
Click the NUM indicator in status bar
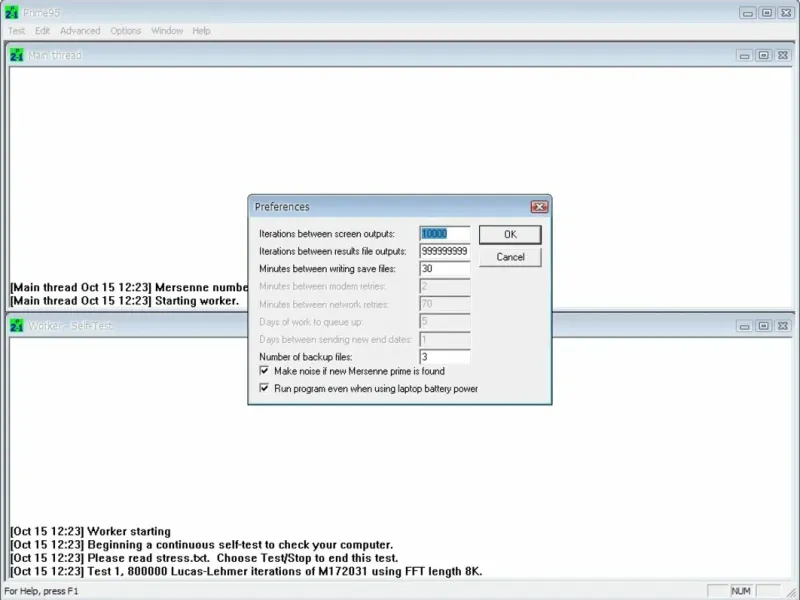(741, 591)
